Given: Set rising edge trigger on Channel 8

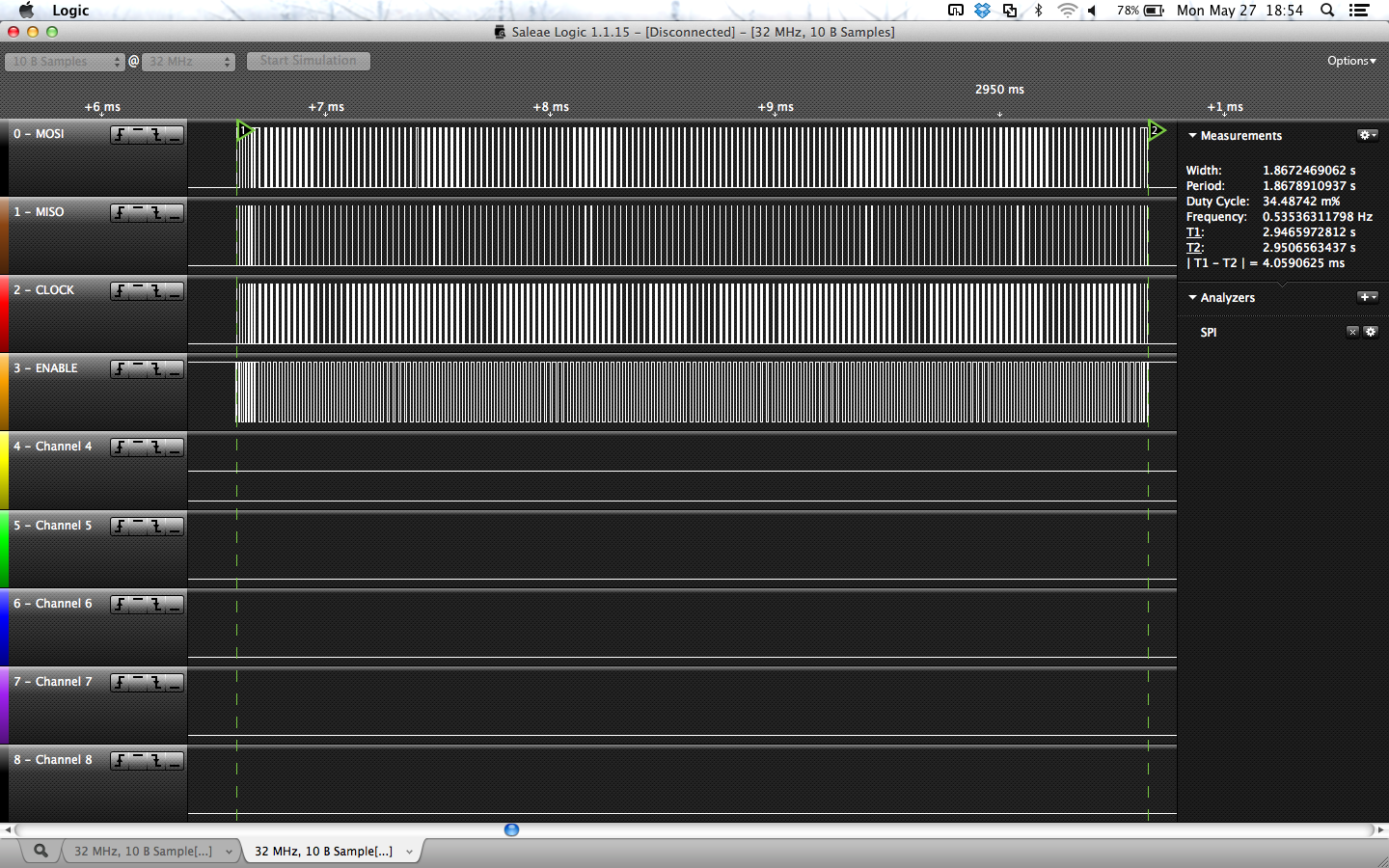Looking at the screenshot, I should click(x=120, y=761).
